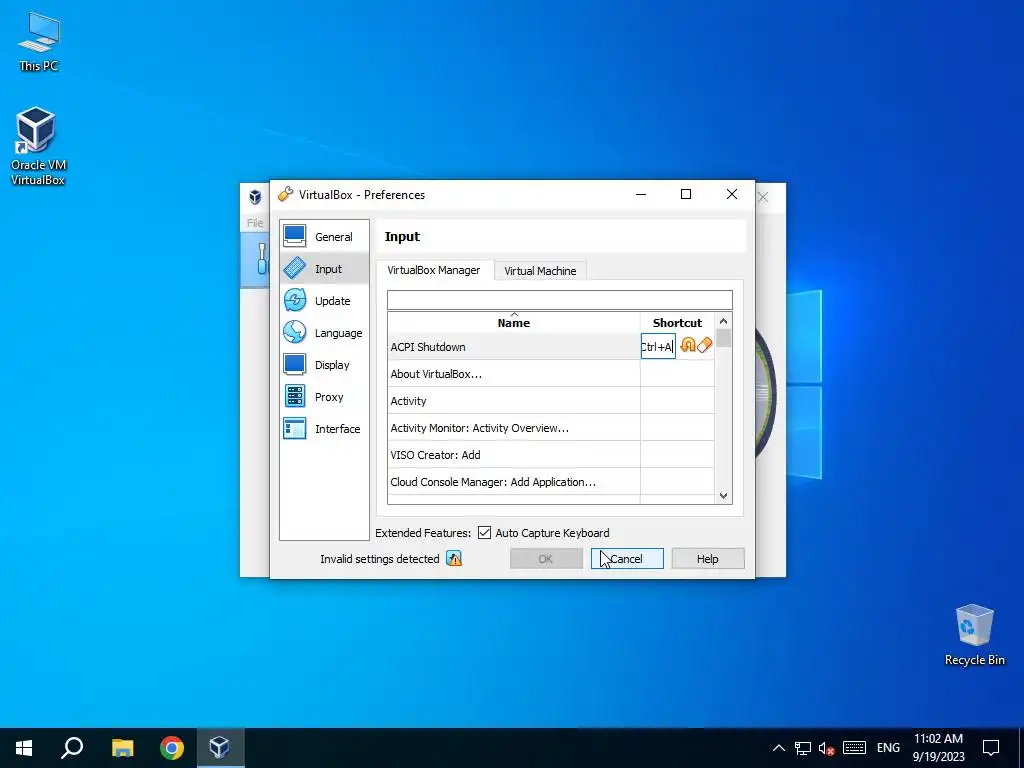Open the Proxy preferences section
The height and width of the screenshot is (768, 1024).
(325, 396)
